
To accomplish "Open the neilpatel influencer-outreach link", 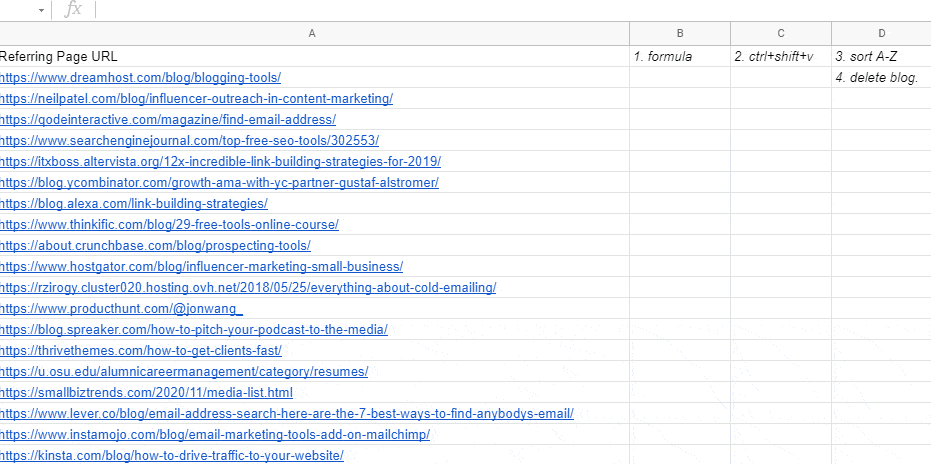I will pyautogui.click(x=196, y=99).
